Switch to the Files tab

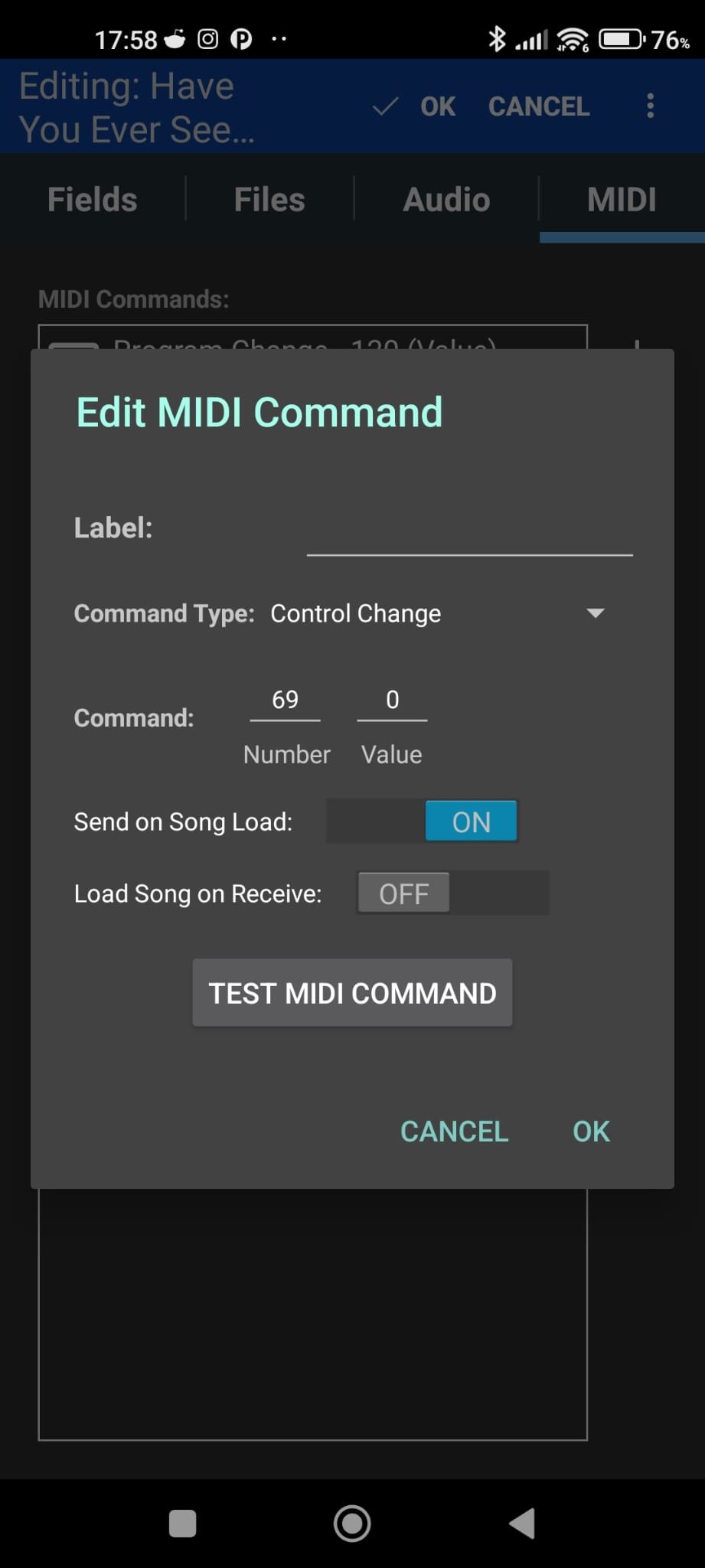pyautogui.click(x=269, y=200)
